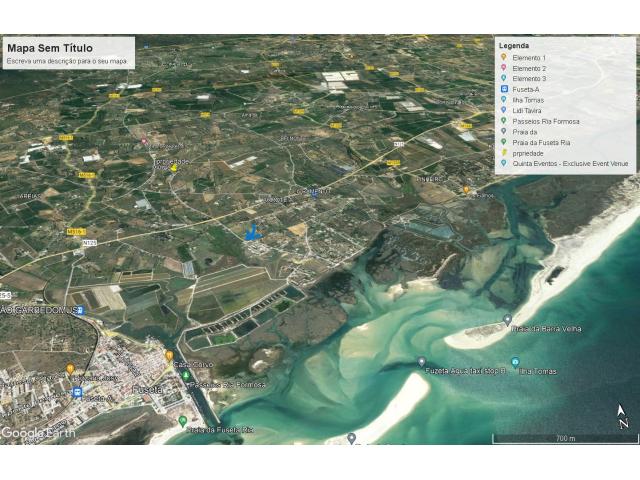Viewport: 640px width, 480px height.
Task: Click the yellow propriedade pushpin on the map
Action: coord(173,168)
